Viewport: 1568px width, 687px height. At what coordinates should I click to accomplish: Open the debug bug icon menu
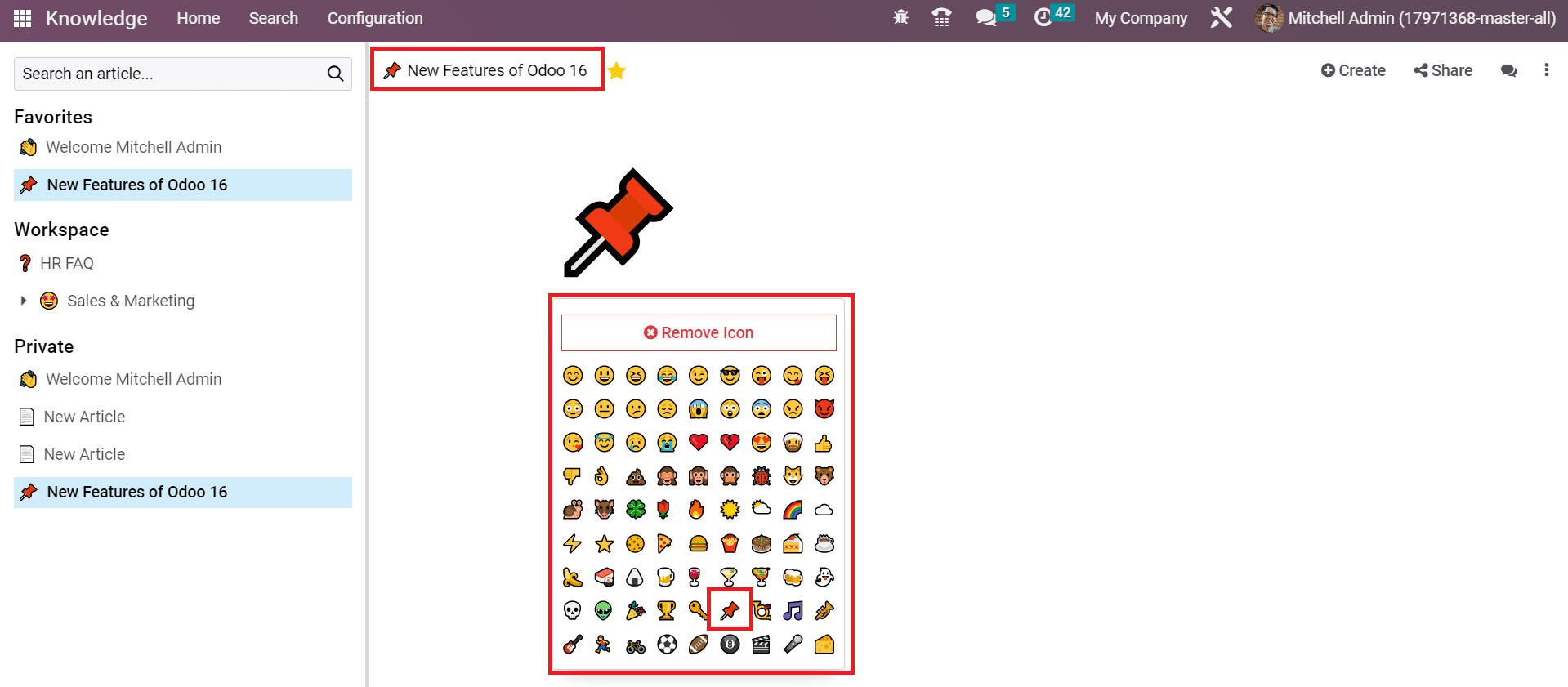click(x=901, y=18)
